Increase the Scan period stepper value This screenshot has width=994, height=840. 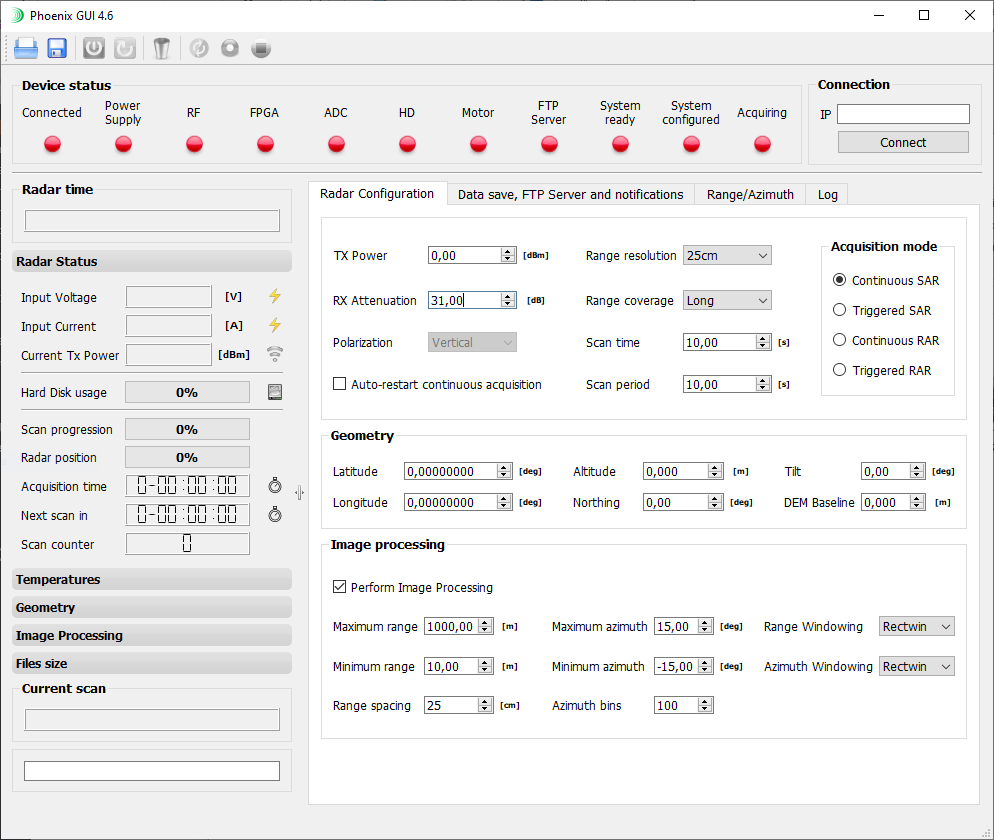point(764,380)
